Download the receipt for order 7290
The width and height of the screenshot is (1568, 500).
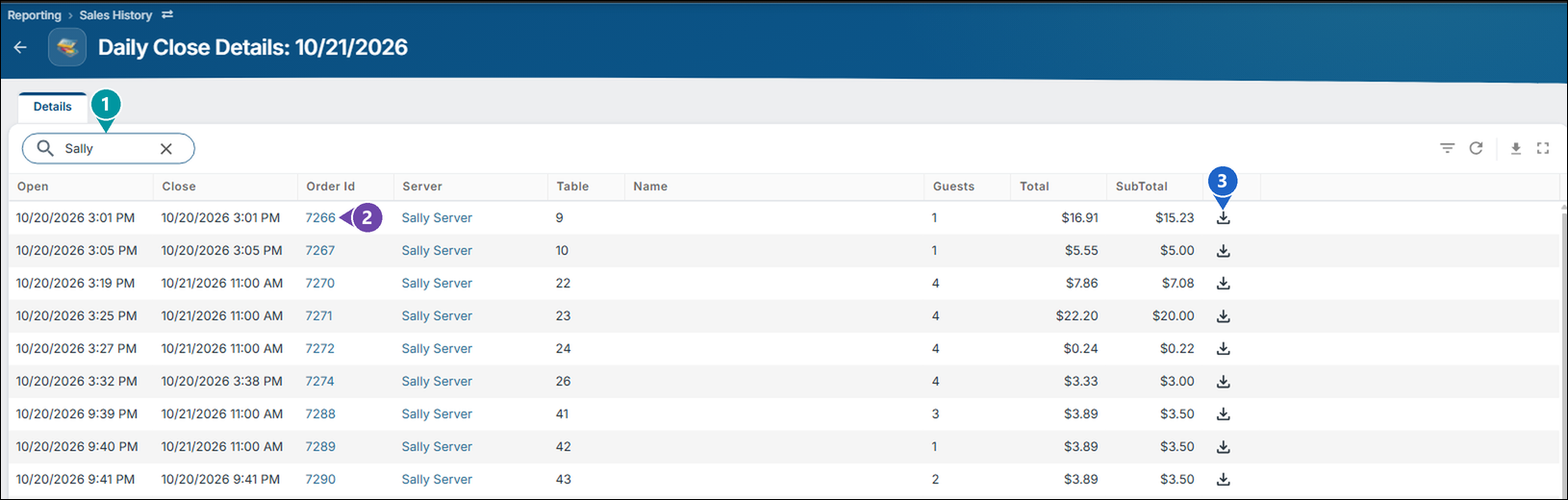1224,480
